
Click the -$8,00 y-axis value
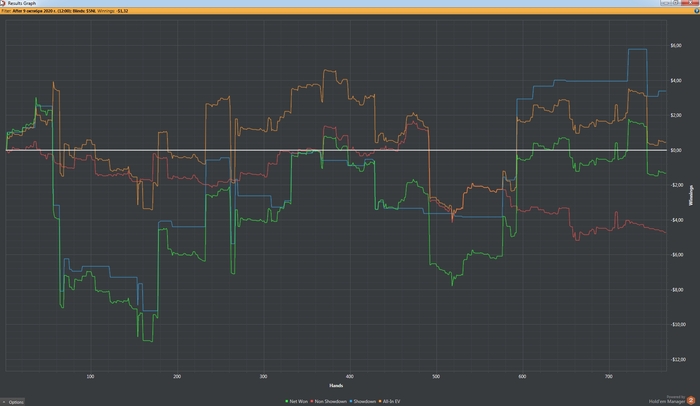coord(677,289)
